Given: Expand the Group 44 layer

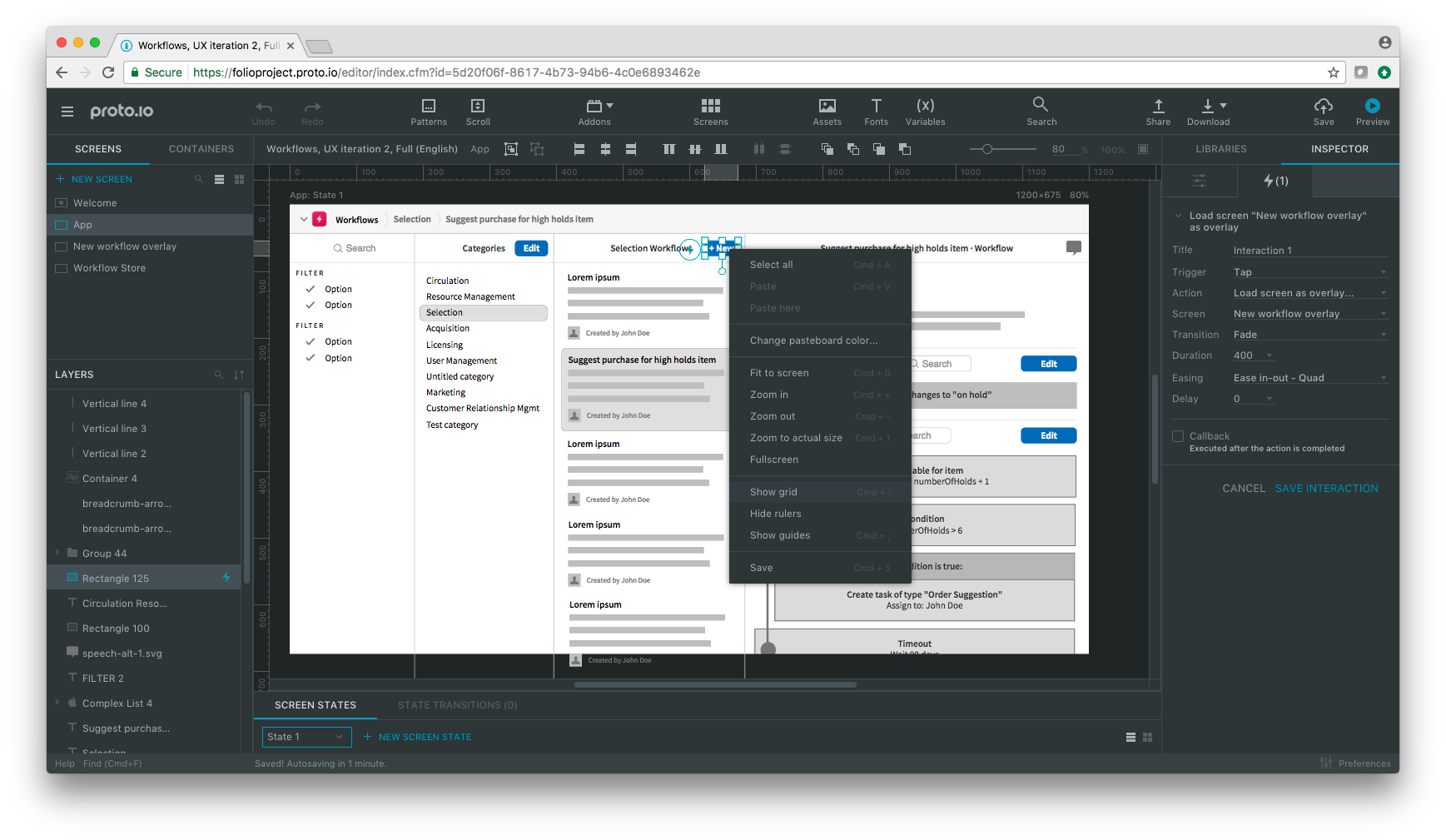Looking at the screenshot, I should (57, 553).
